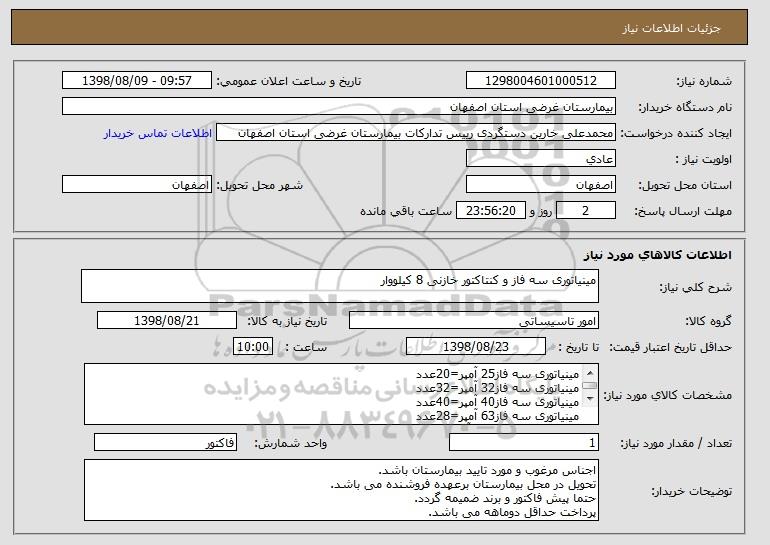Click the goods group field امور تاسیساتی
Screen dimensions: 770x545
click(474, 321)
